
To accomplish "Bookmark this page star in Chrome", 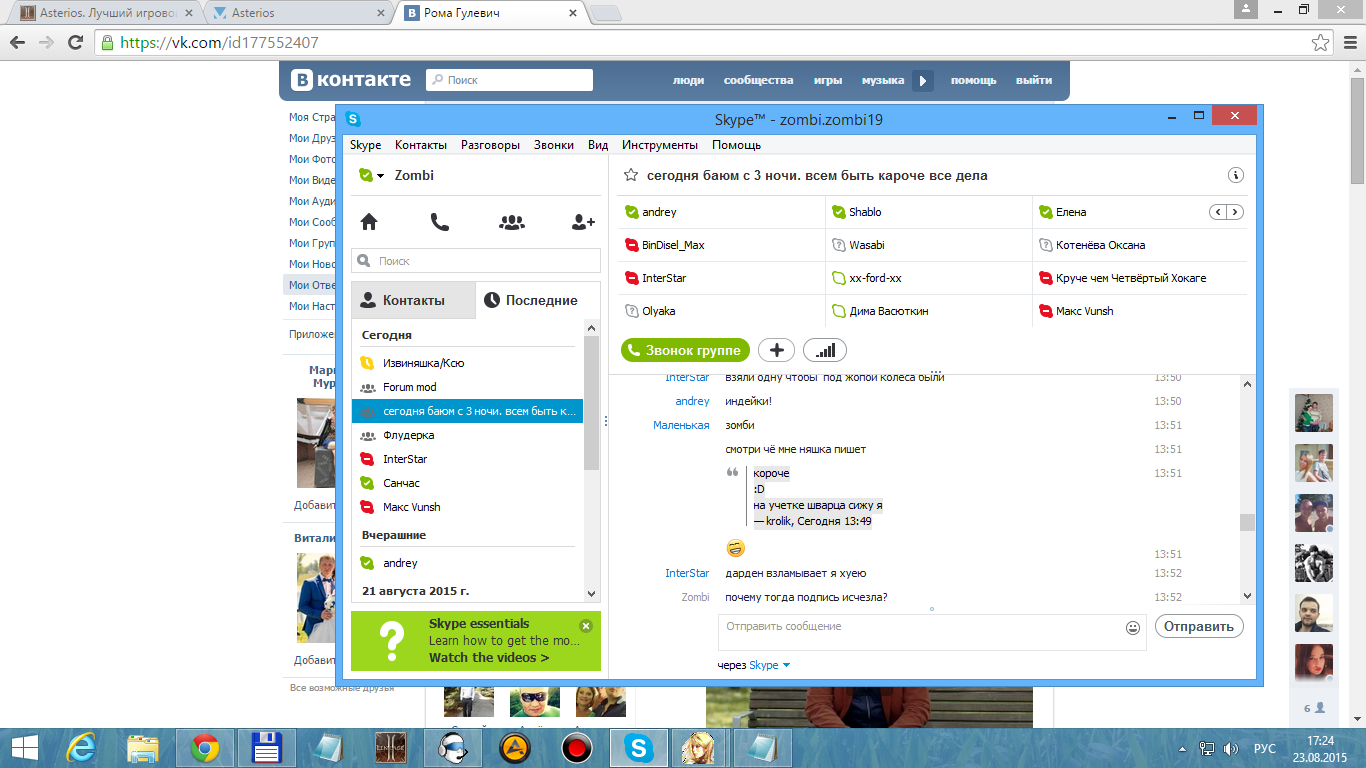I will click(1321, 43).
